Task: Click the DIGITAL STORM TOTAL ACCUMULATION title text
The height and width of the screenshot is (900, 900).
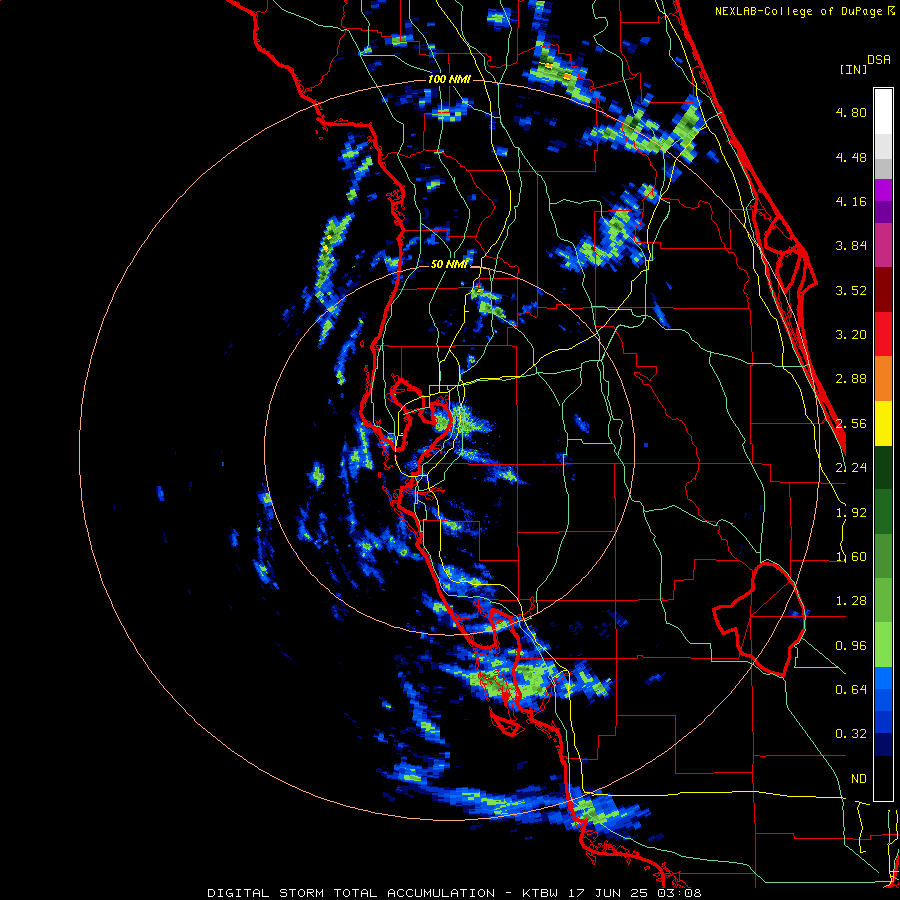Action: click(x=351, y=893)
